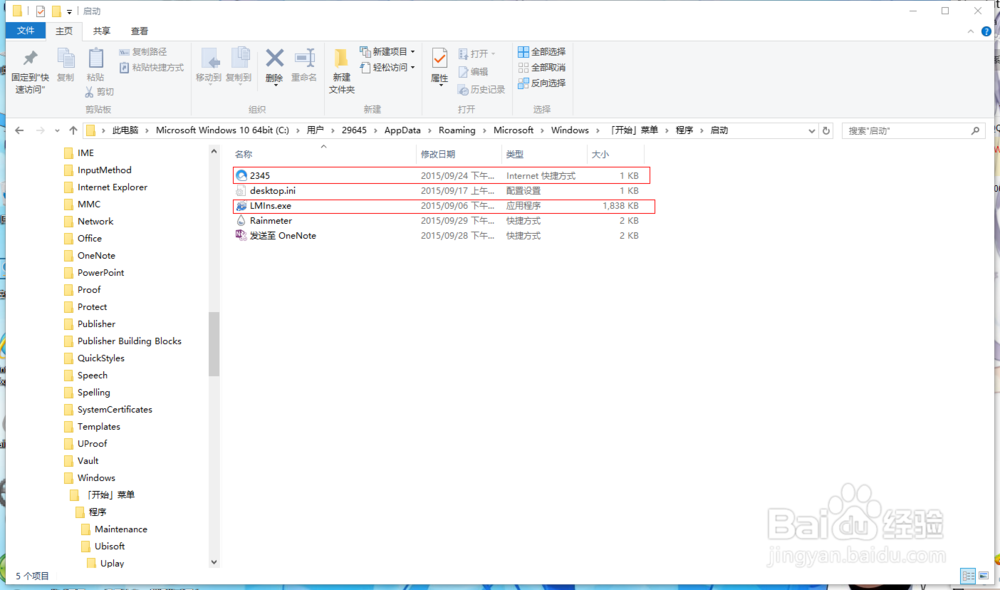This screenshot has height=590, width=1000.
Task: Click the Move To icon
Action: (209, 59)
